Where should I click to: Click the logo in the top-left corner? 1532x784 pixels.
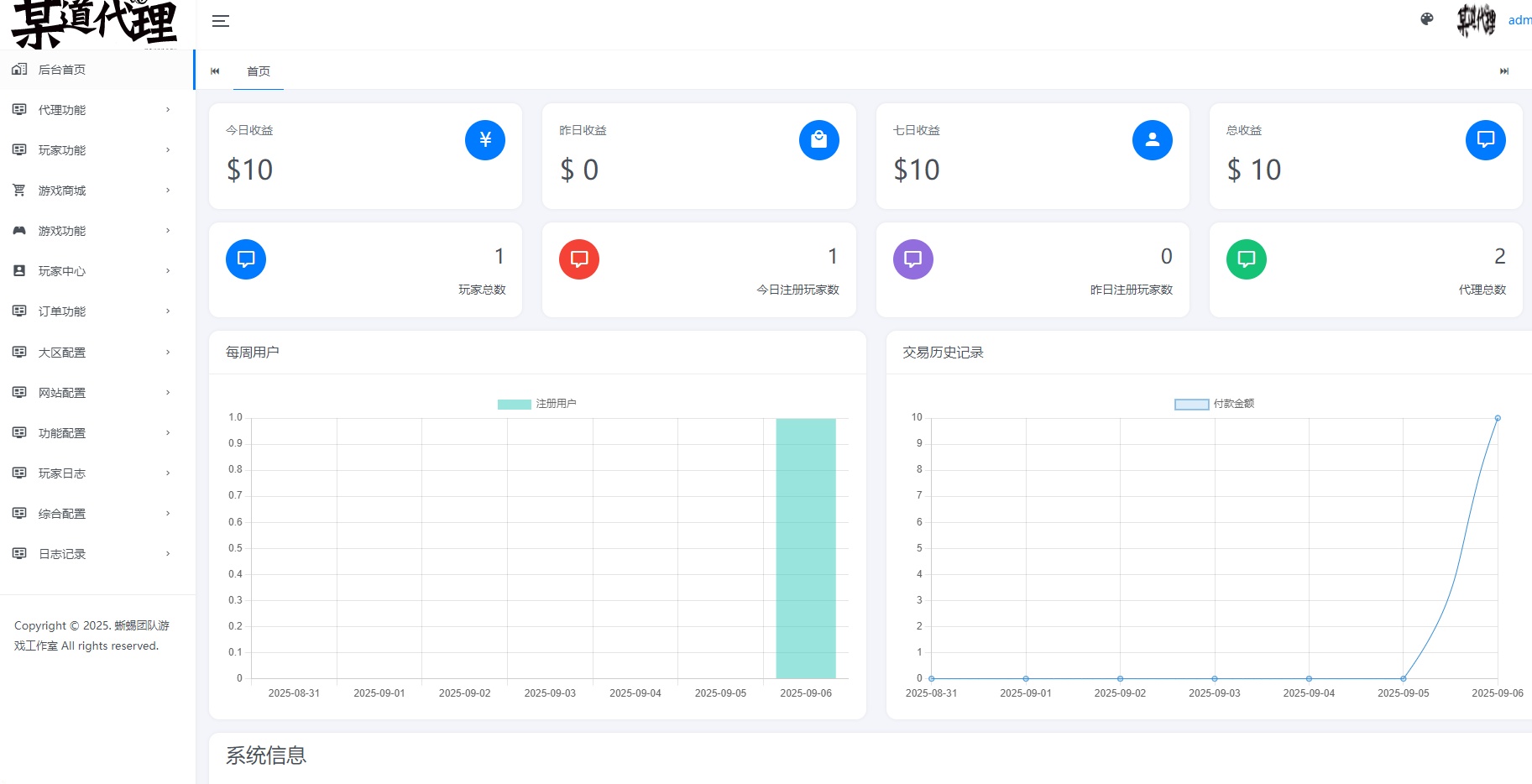click(94, 24)
